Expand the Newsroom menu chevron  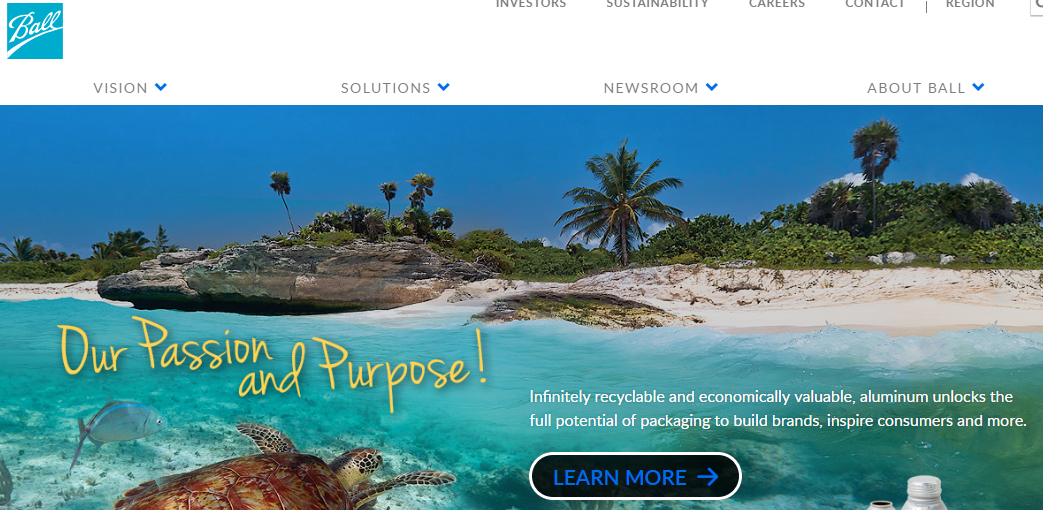tap(712, 87)
